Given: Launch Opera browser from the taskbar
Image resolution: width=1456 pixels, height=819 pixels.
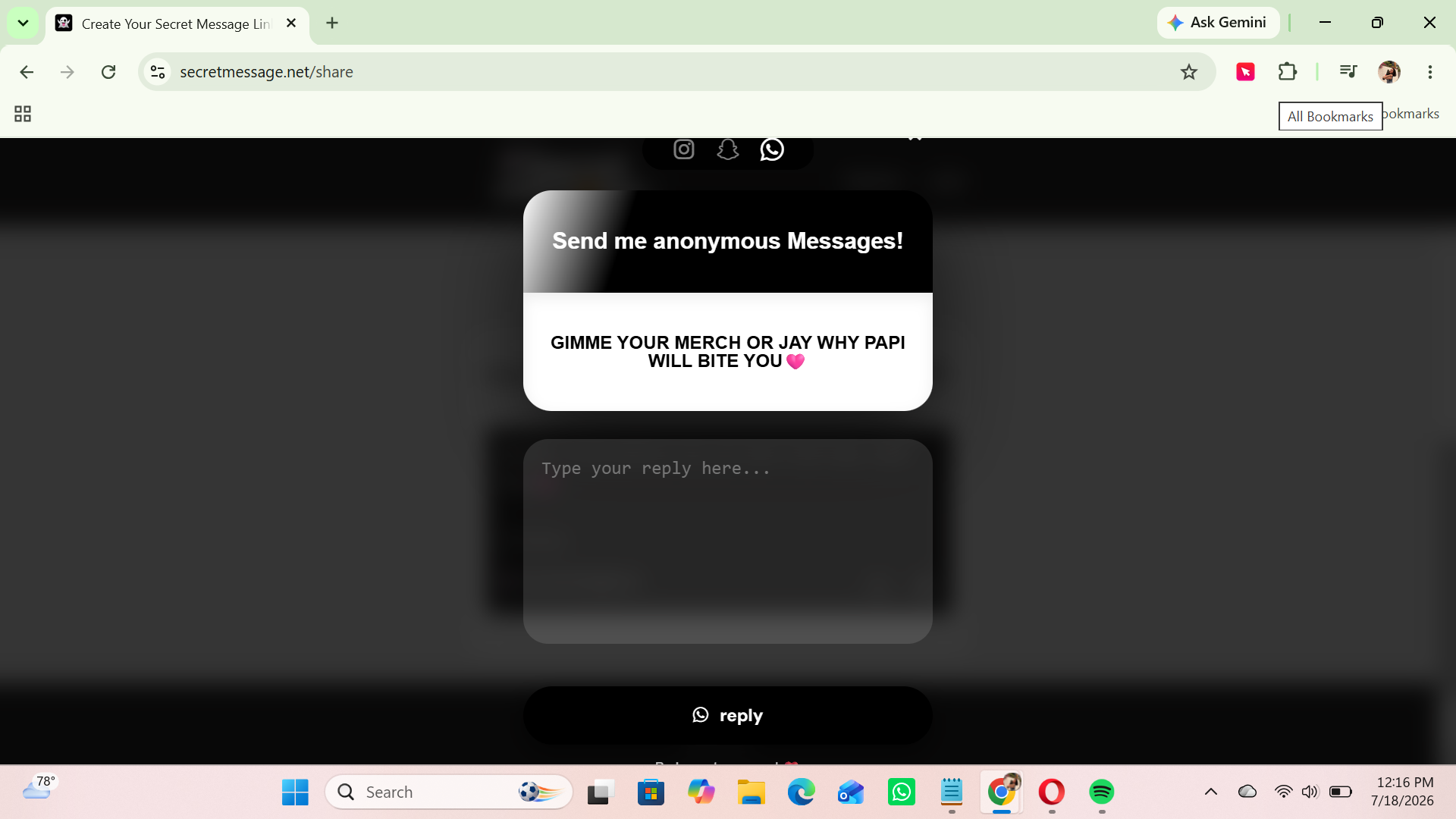Looking at the screenshot, I should pyautogui.click(x=1051, y=792).
